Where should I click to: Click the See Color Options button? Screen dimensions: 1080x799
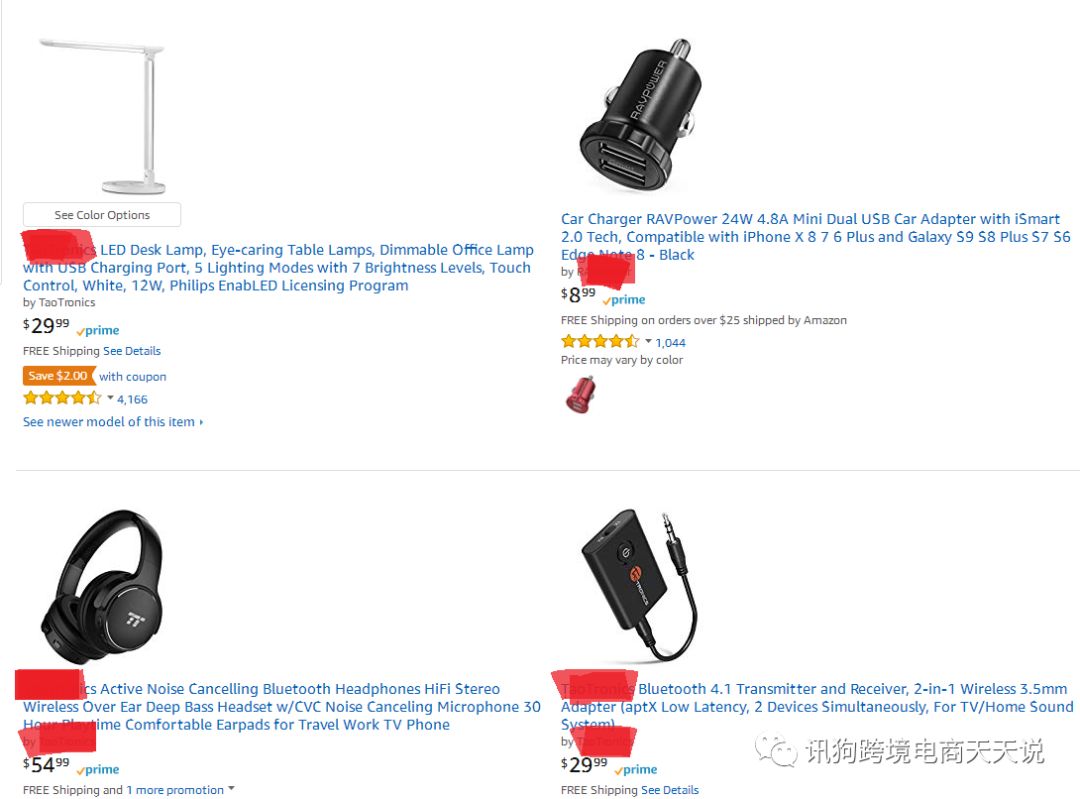click(x=102, y=215)
